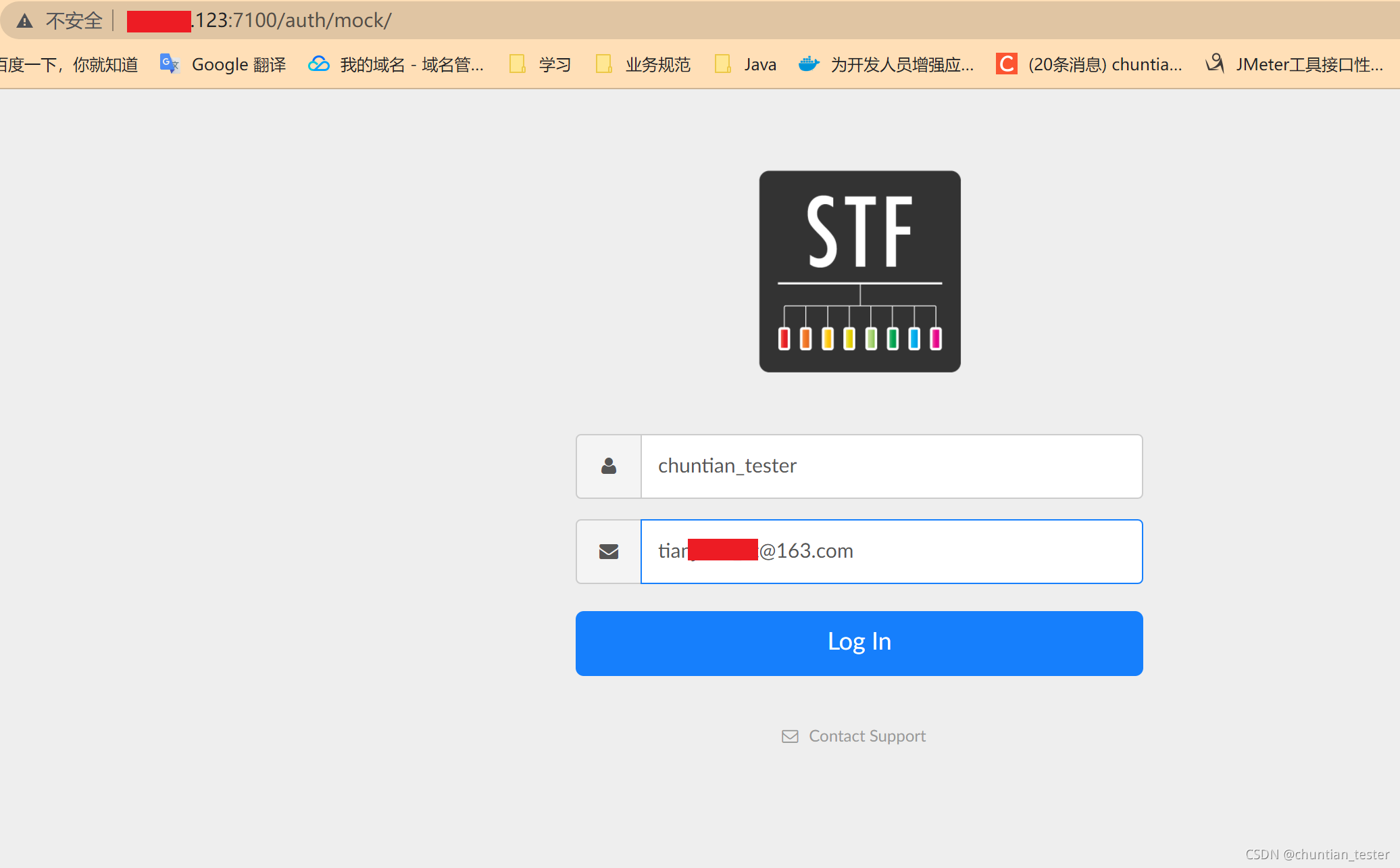Open the 百度一下，你就知道 bookmark
The image size is (1400, 868).
point(68,64)
